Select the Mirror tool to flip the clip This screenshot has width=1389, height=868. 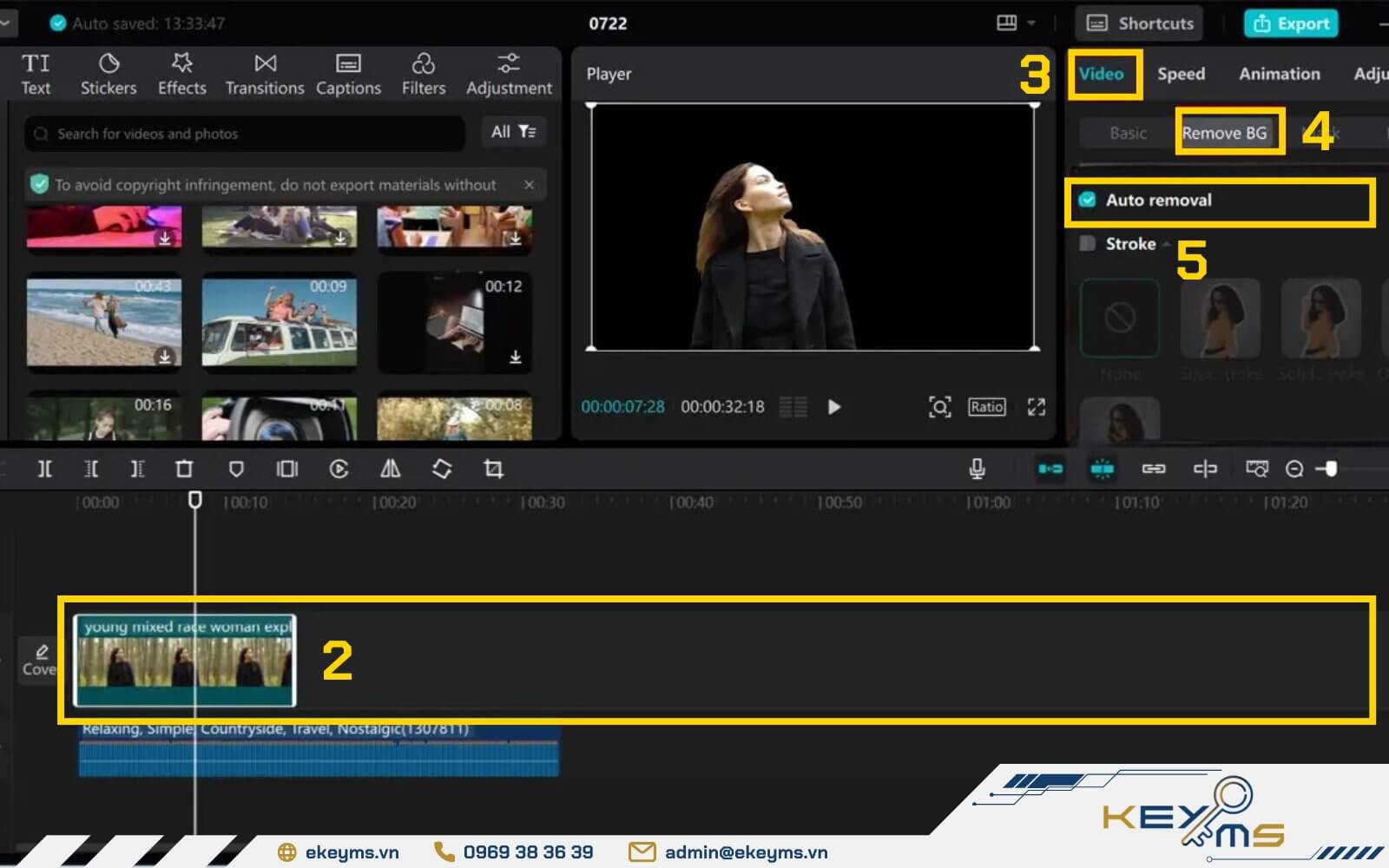click(x=390, y=469)
